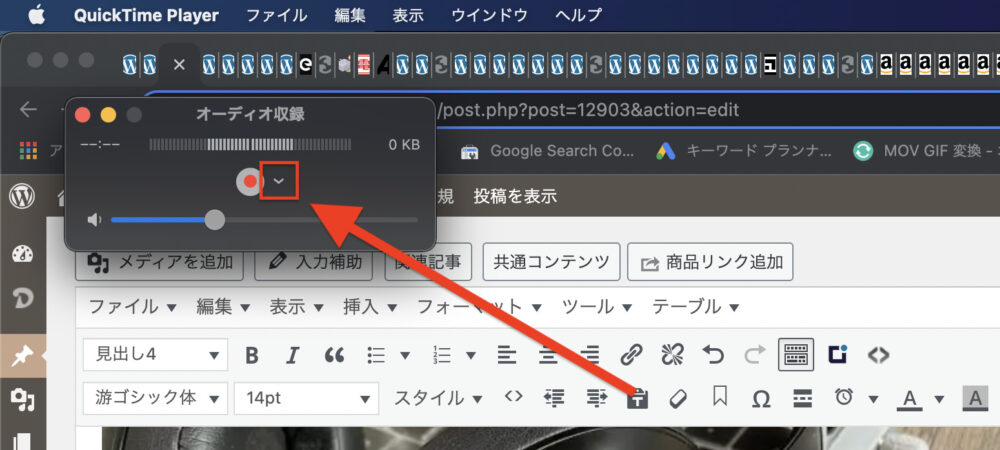
Task: Open the editor 編集 dropdown menu
Action: [x=223, y=307]
